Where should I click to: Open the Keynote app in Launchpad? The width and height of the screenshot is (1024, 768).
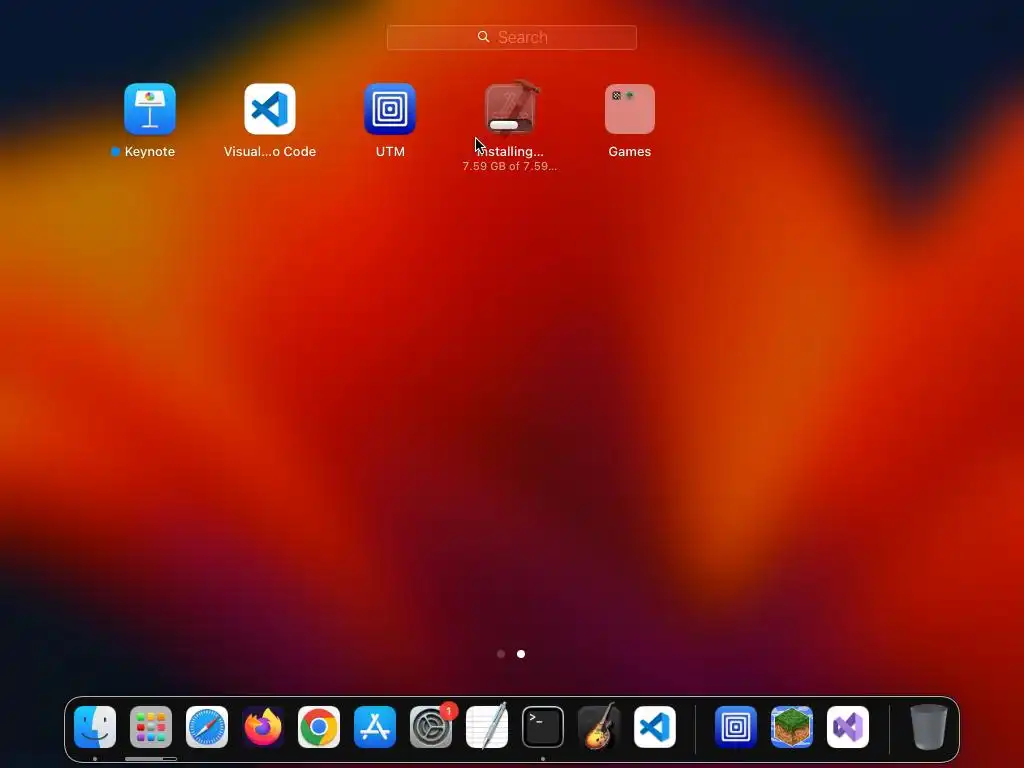coord(150,108)
